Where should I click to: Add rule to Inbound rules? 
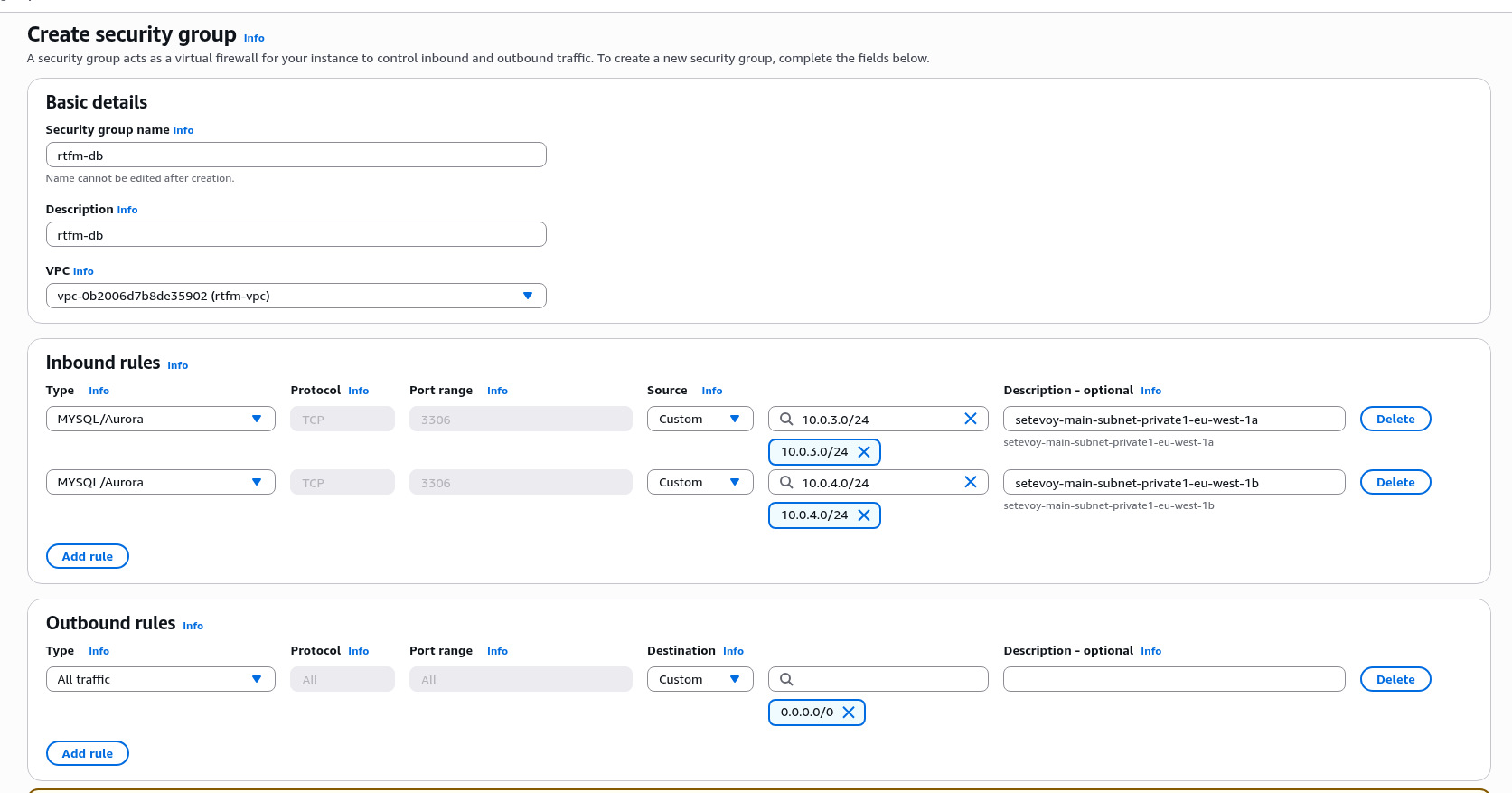(x=88, y=556)
